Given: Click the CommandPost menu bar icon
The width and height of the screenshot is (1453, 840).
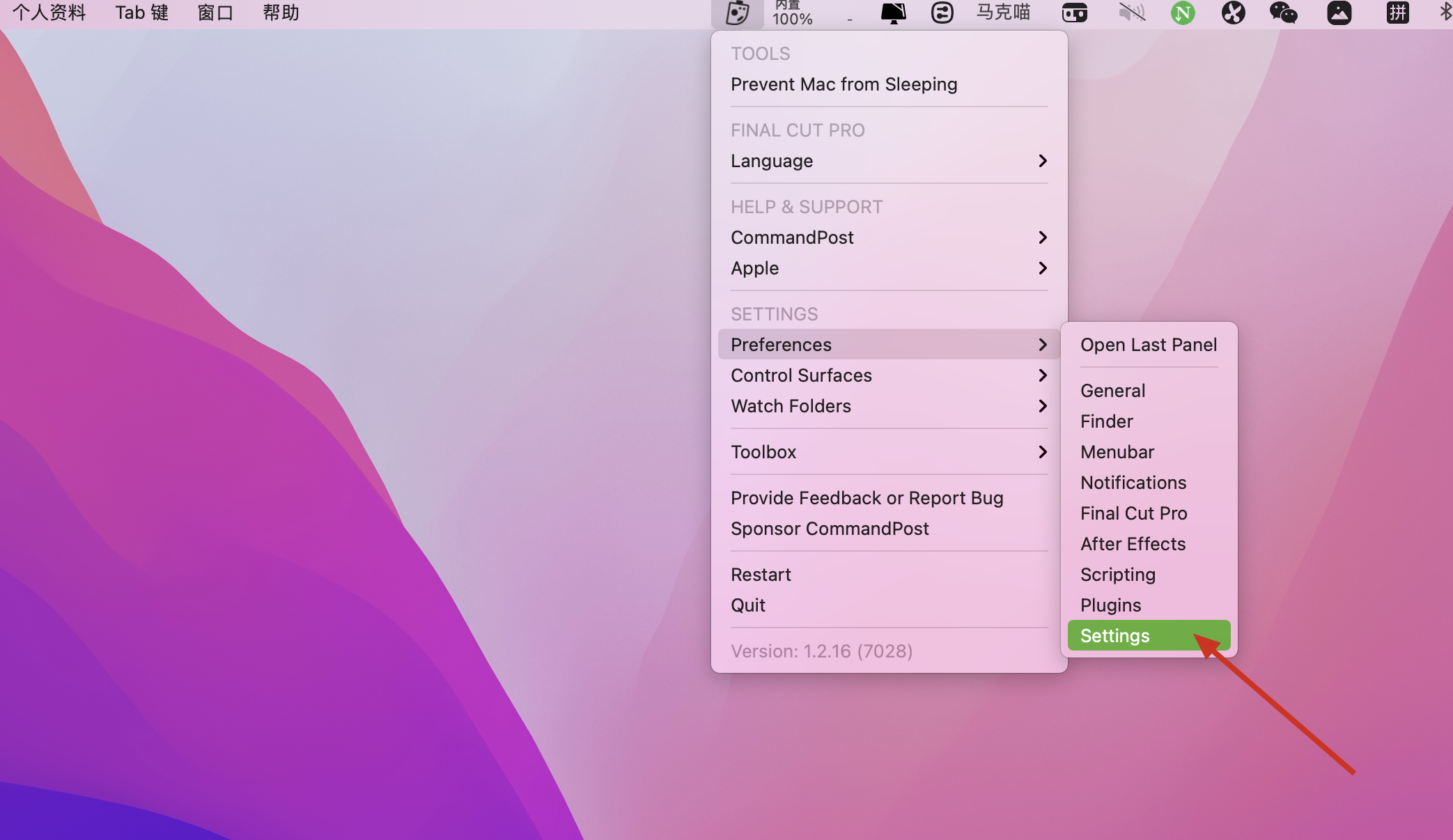Looking at the screenshot, I should tap(737, 13).
